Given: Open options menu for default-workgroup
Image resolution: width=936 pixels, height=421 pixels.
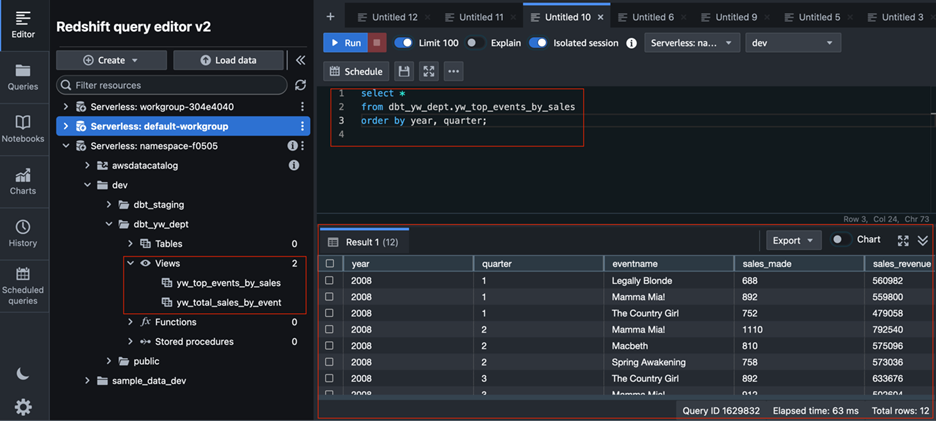Looking at the screenshot, I should tap(303, 127).
